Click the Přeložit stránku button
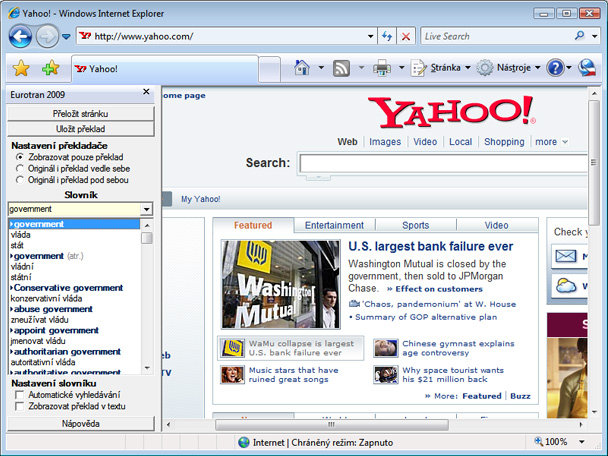The height and width of the screenshot is (456, 608). [x=81, y=114]
